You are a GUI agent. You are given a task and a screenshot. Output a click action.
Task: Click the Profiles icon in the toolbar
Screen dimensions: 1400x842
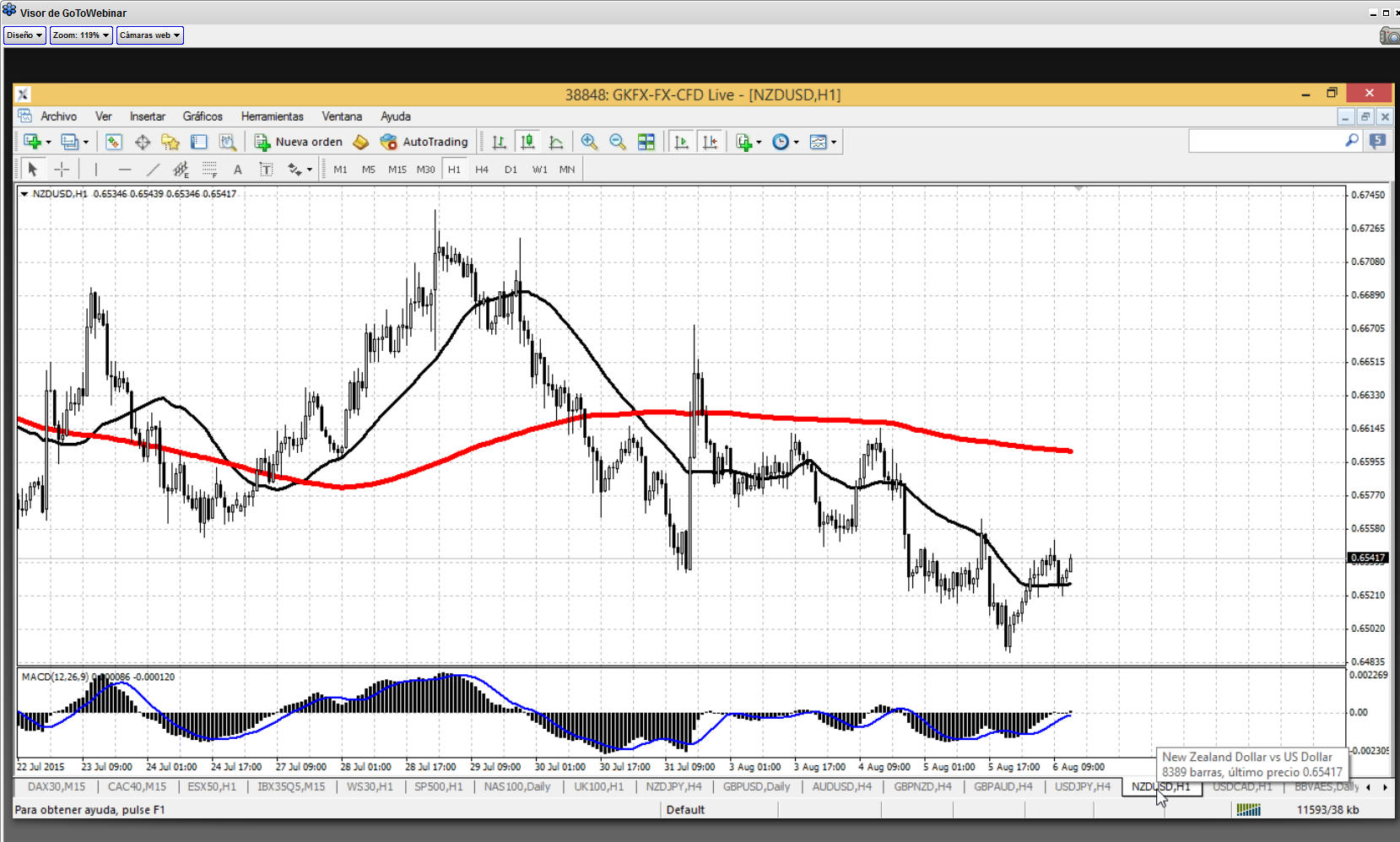point(69,142)
